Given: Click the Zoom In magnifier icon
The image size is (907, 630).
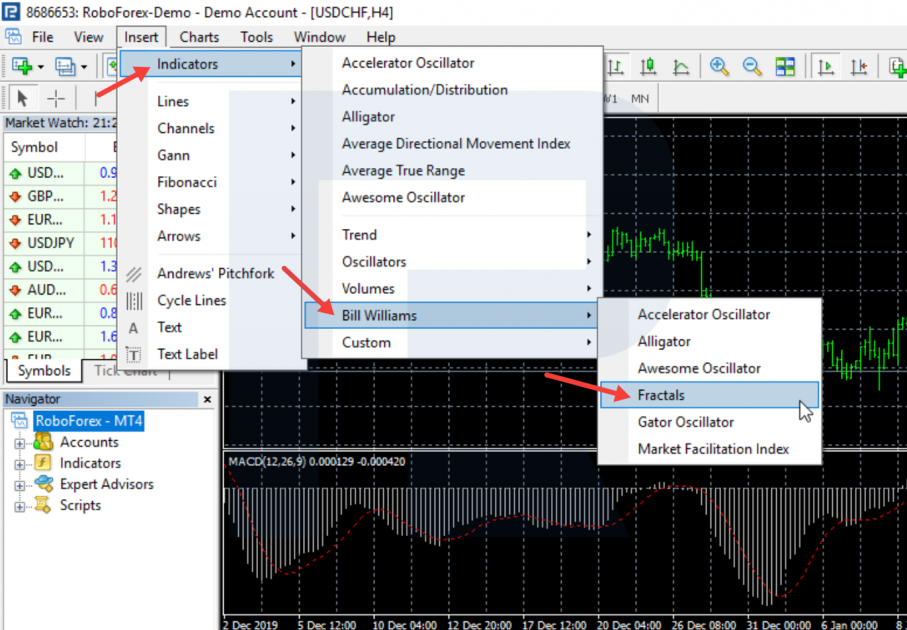Looking at the screenshot, I should [719, 67].
